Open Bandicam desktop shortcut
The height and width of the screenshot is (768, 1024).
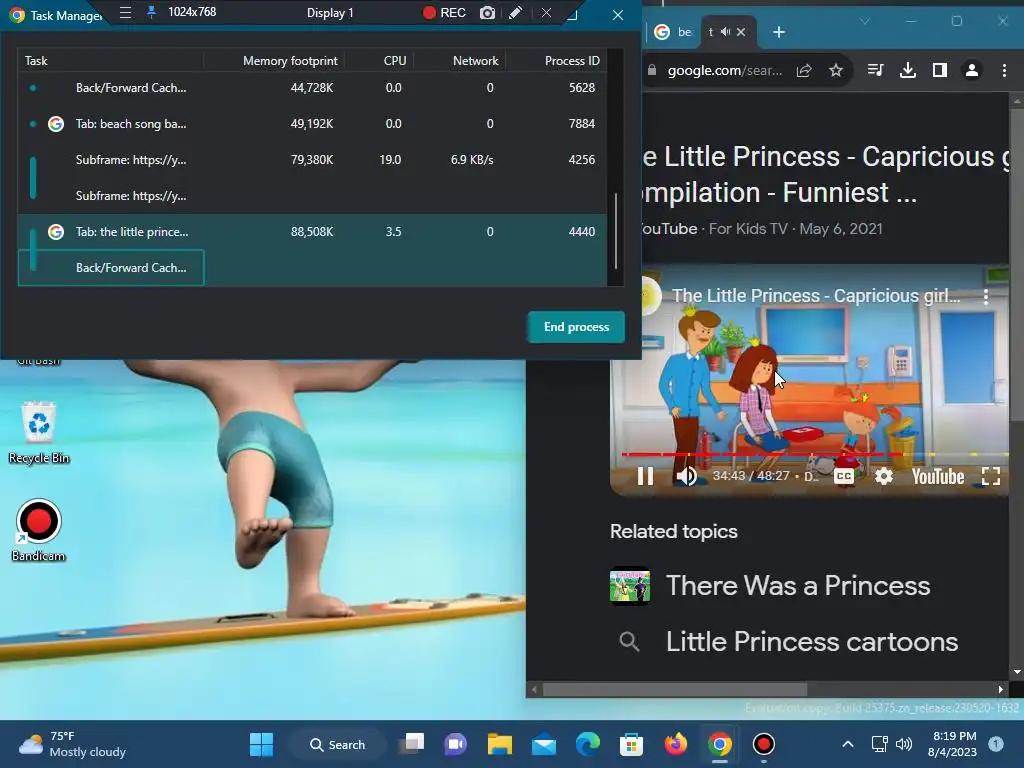(39, 530)
